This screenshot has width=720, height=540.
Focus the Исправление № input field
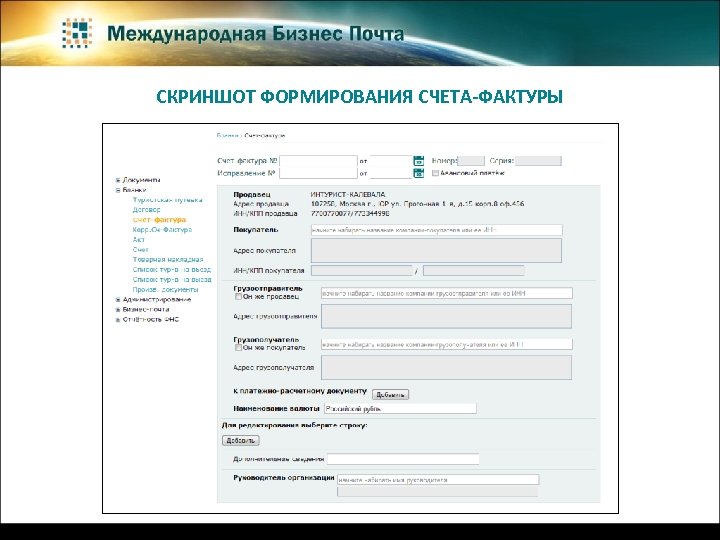click(x=318, y=174)
